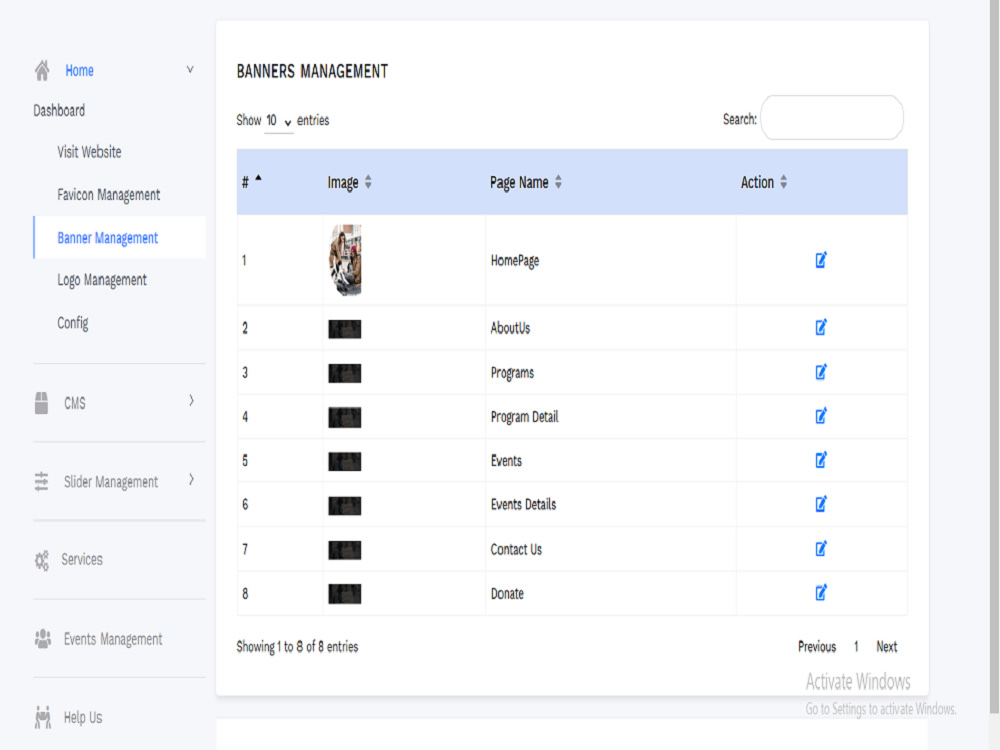Image resolution: width=1000 pixels, height=750 pixels.
Task: Expand the Slider Management chevron
Action: [191, 480]
